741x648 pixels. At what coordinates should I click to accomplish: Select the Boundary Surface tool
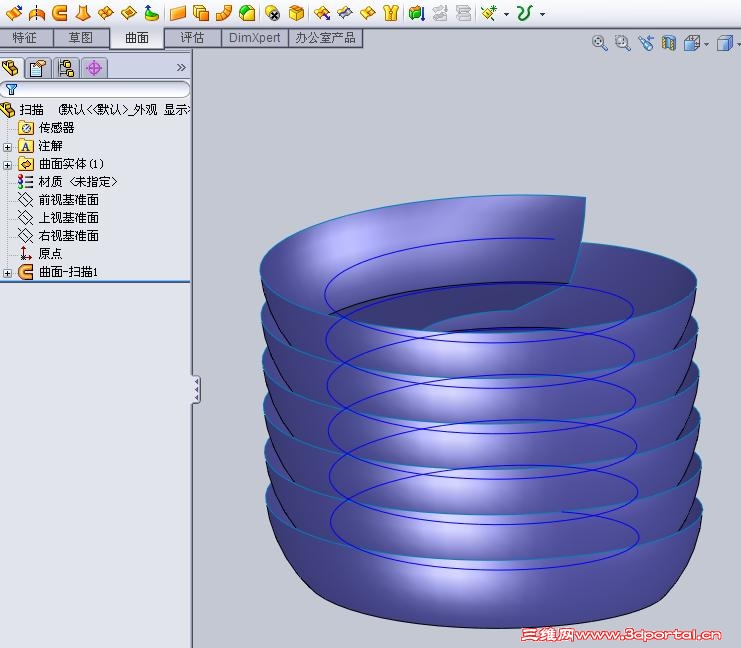(x=105, y=13)
